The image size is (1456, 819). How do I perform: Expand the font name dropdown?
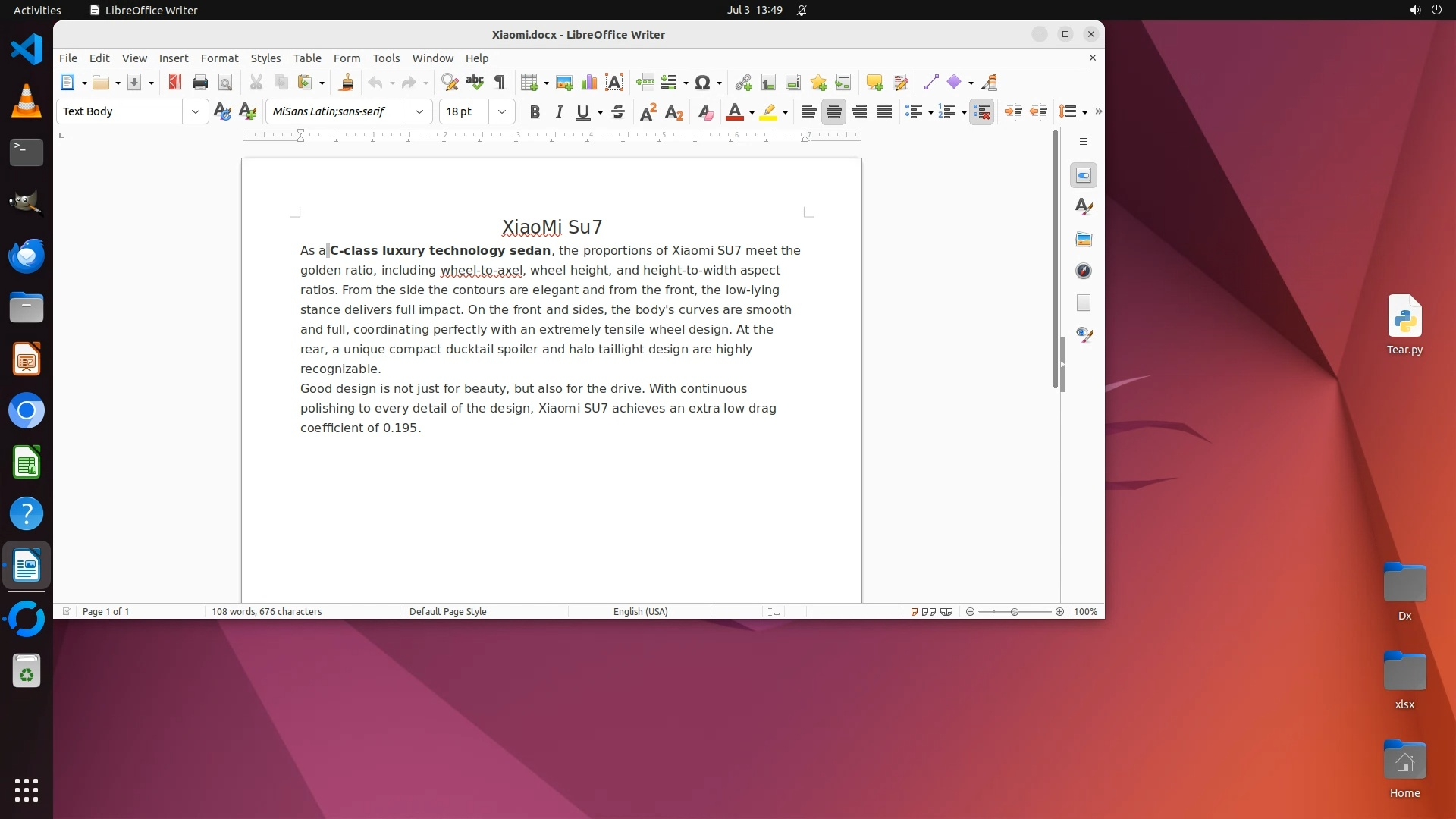click(x=419, y=111)
